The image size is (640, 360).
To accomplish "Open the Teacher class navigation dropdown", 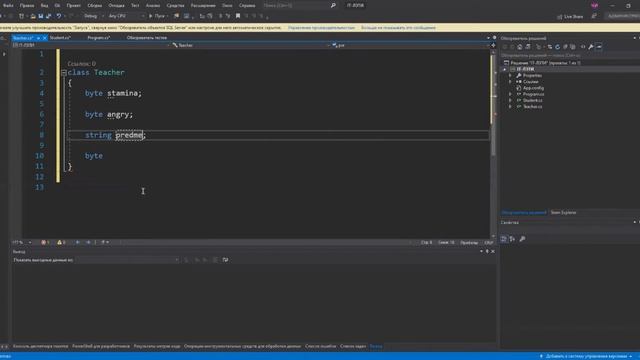I will click(x=251, y=45).
